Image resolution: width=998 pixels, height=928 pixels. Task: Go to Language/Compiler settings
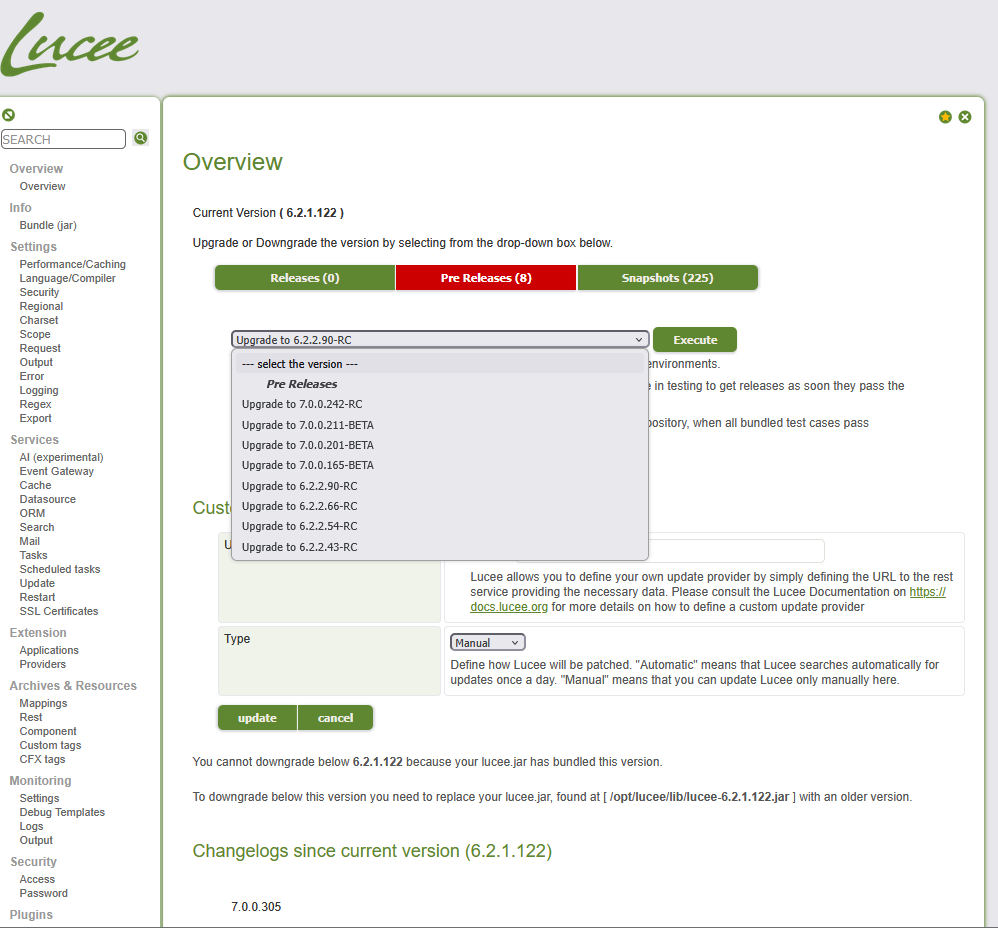pyautogui.click(x=67, y=278)
